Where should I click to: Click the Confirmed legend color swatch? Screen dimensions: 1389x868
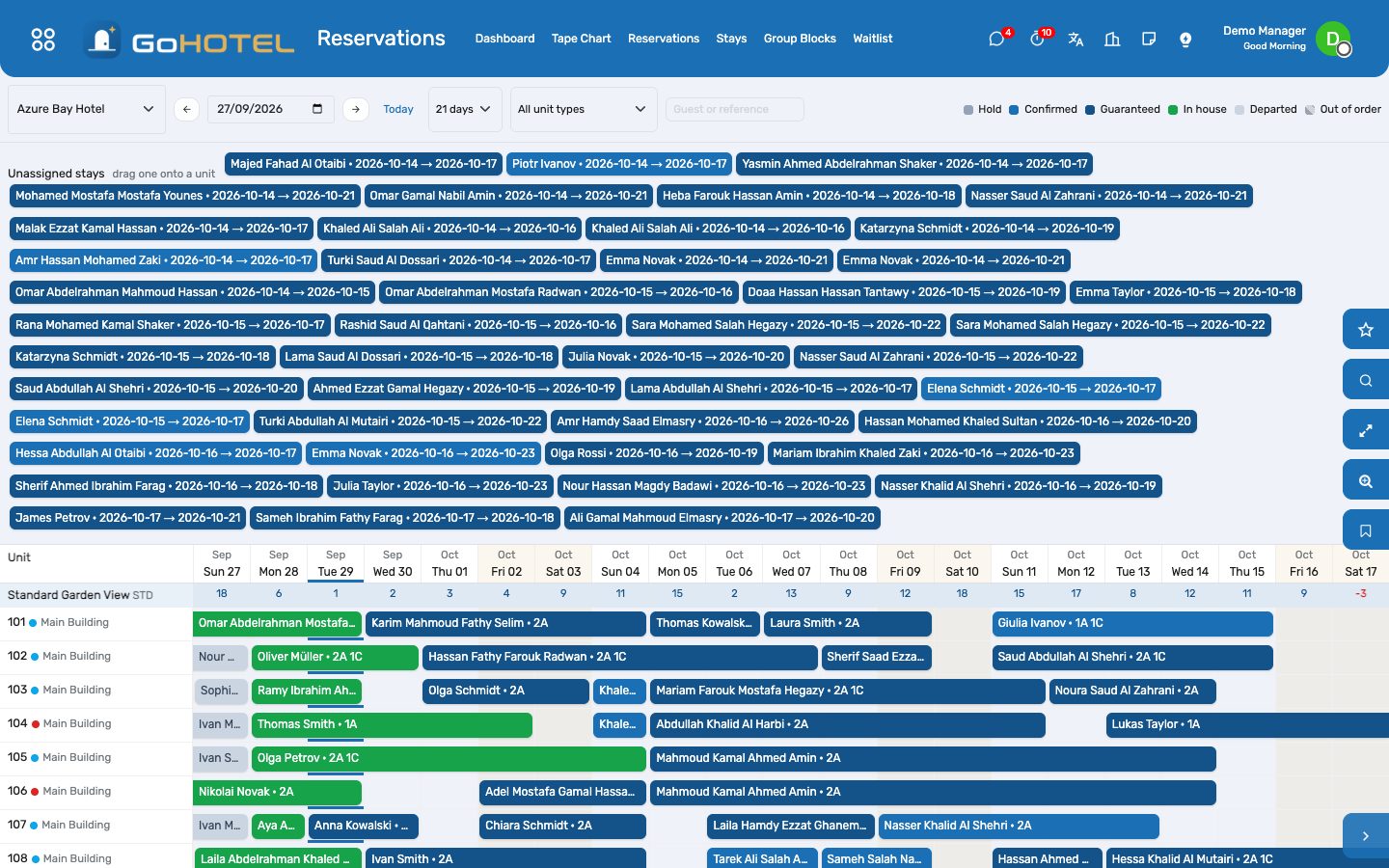(x=1014, y=110)
